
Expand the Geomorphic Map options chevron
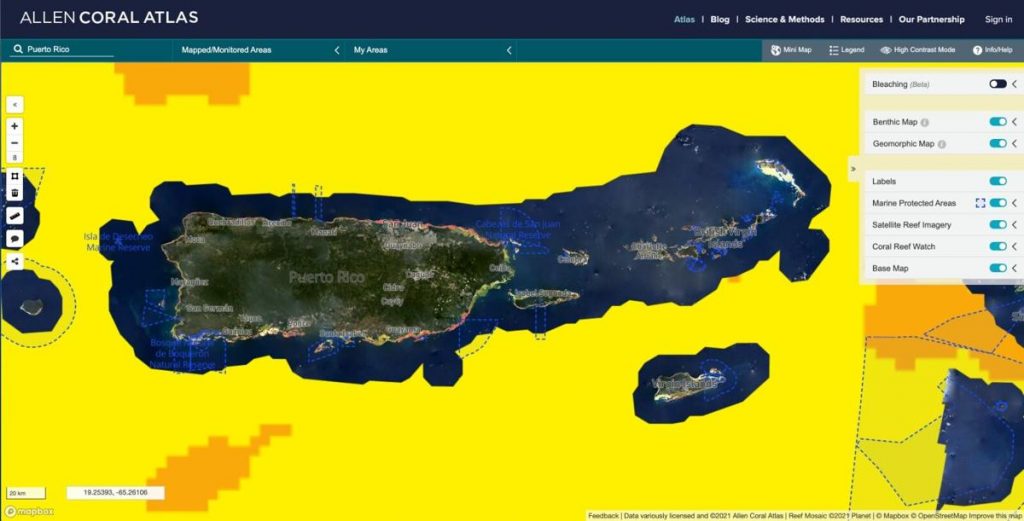pyautogui.click(x=1014, y=144)
